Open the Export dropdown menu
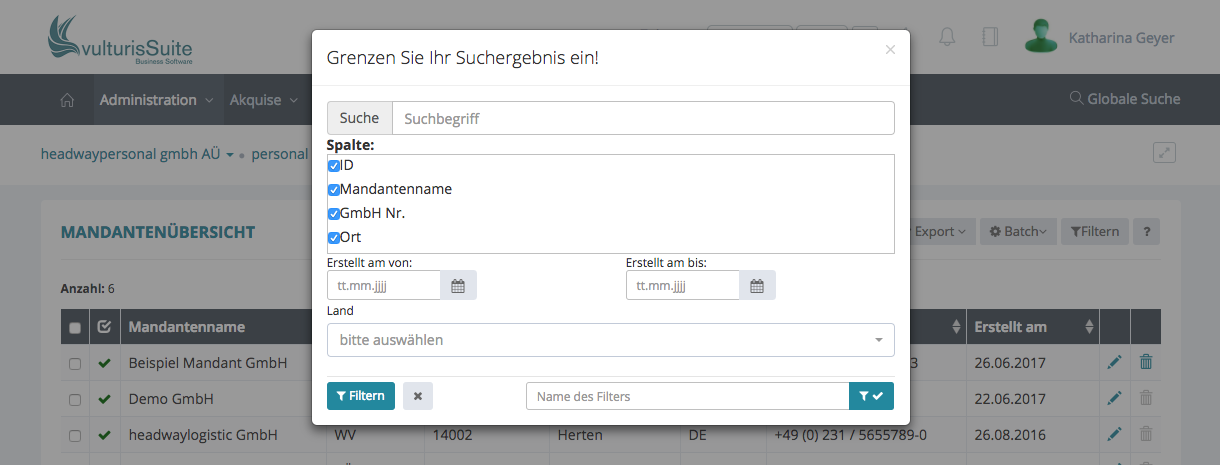The height and width of the screenshot is (465, 1220). tap(940, 232)
